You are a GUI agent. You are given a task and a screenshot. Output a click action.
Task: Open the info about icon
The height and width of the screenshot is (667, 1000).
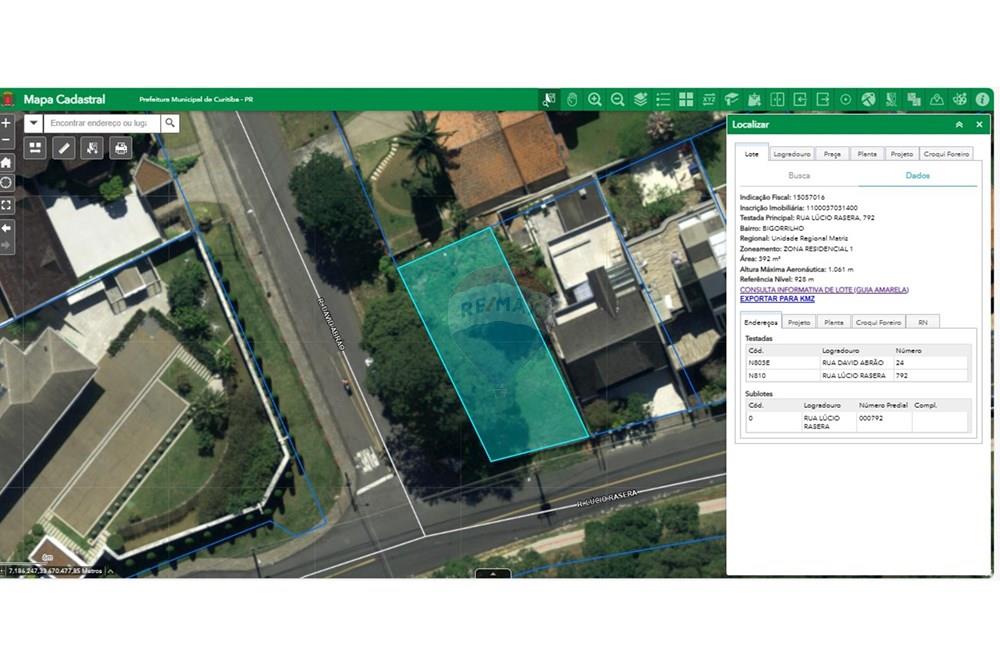click(983, 99)
